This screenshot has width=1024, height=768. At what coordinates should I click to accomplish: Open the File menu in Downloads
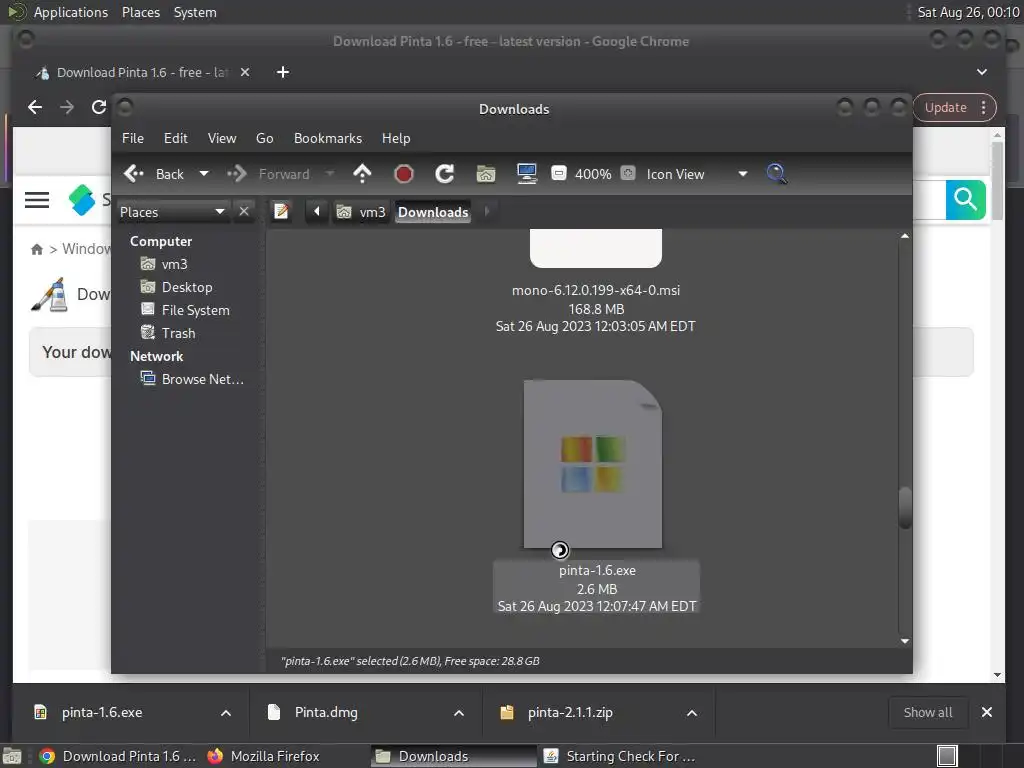pos(133,138)
